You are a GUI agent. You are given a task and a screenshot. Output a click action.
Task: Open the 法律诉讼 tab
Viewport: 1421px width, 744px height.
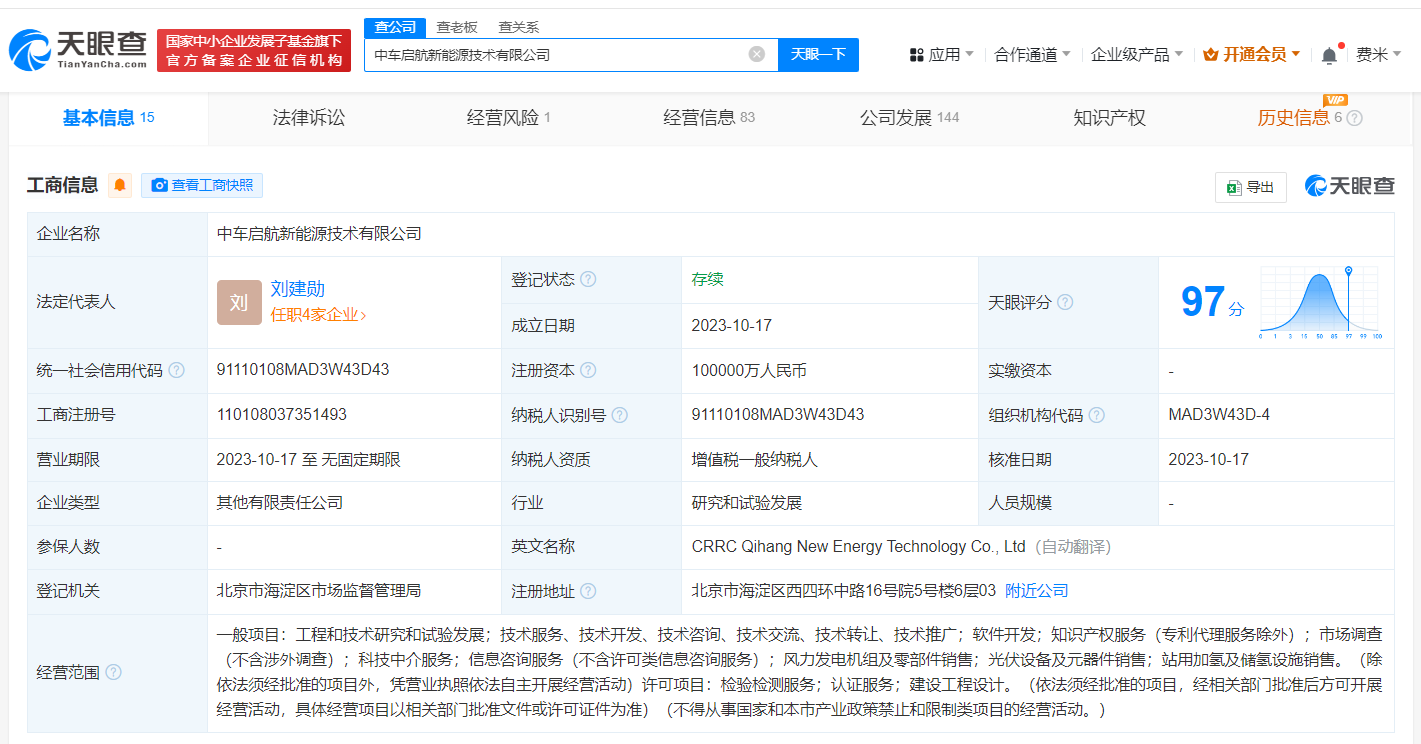point(310,117)
